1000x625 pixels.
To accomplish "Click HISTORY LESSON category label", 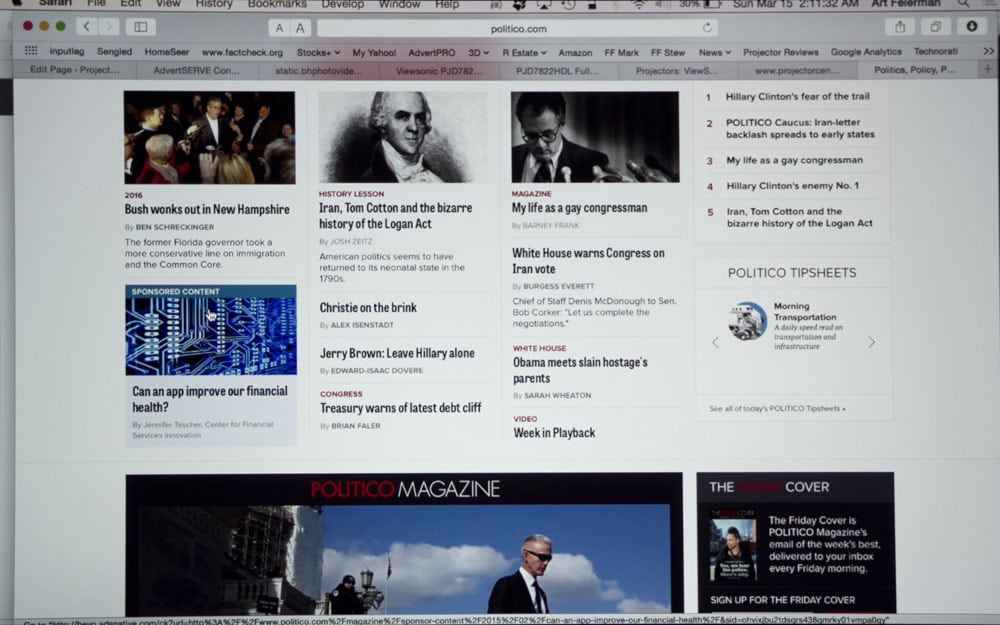I will point(351,193).
